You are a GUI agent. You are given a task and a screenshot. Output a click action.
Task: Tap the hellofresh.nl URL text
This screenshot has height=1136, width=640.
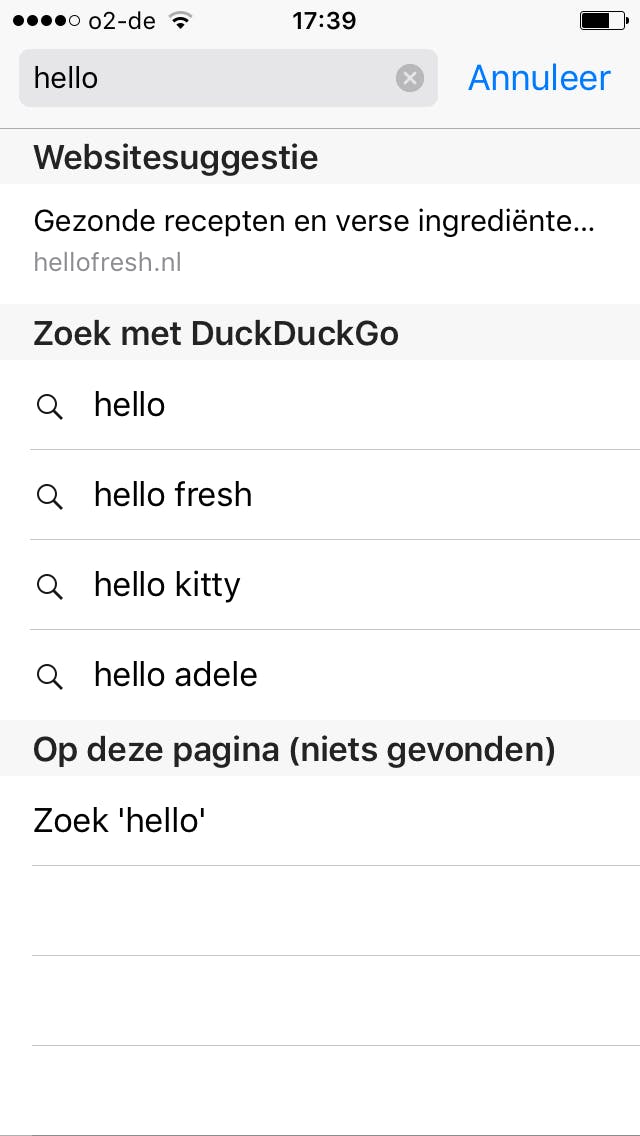(108, 263)
